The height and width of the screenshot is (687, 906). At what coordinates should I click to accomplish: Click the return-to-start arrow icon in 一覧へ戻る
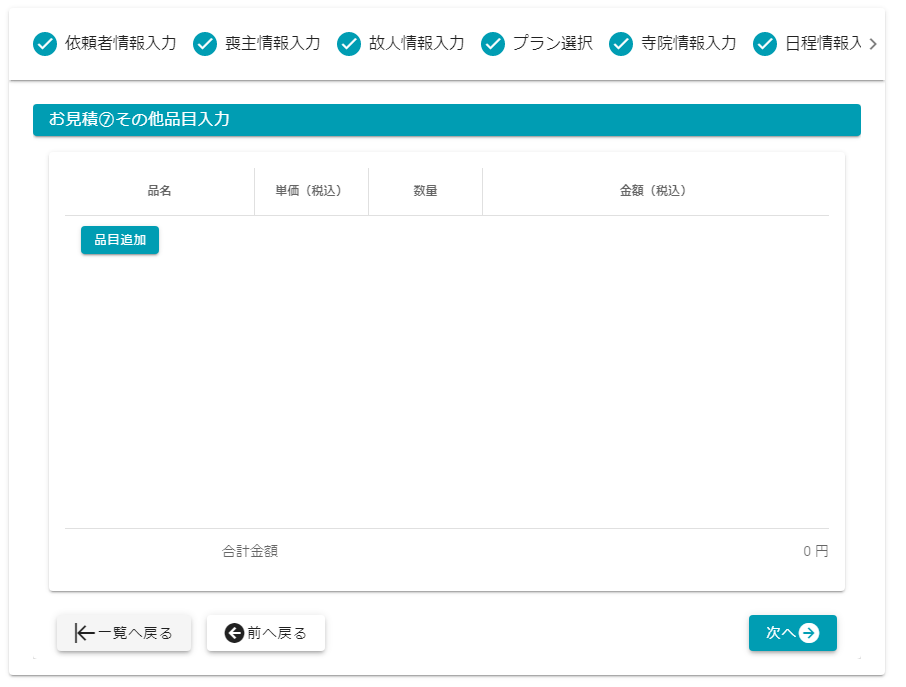coord(85,633)
